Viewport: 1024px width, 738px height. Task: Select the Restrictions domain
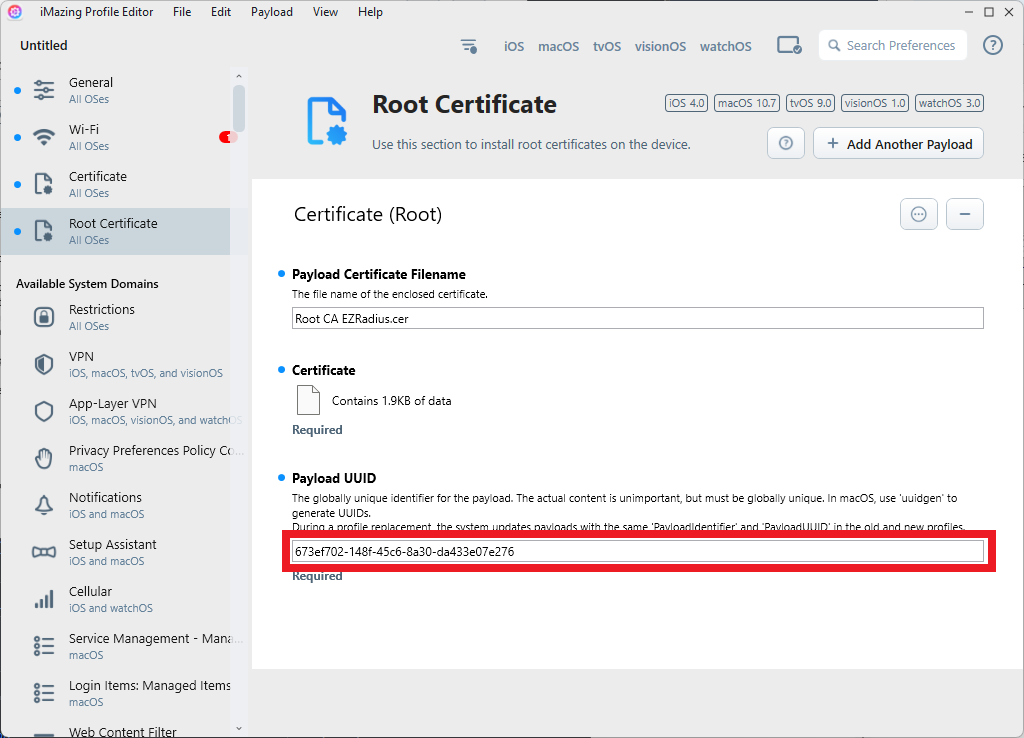[116, 317]
